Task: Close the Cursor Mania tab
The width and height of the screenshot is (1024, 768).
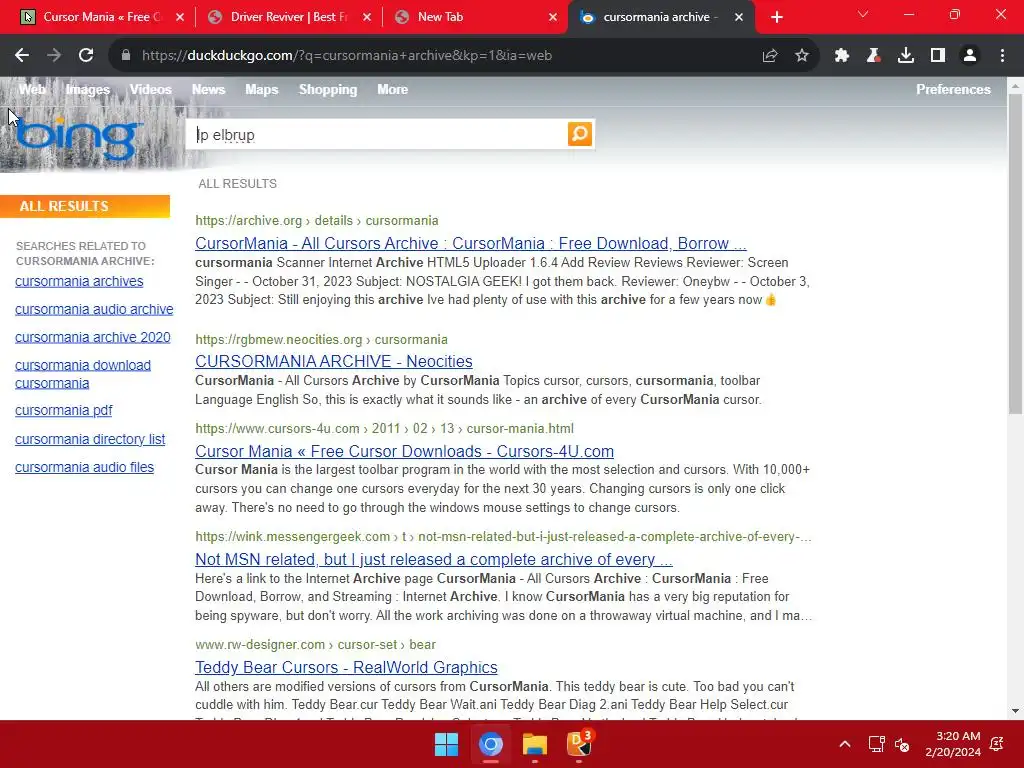Action: tap(180, 17)
